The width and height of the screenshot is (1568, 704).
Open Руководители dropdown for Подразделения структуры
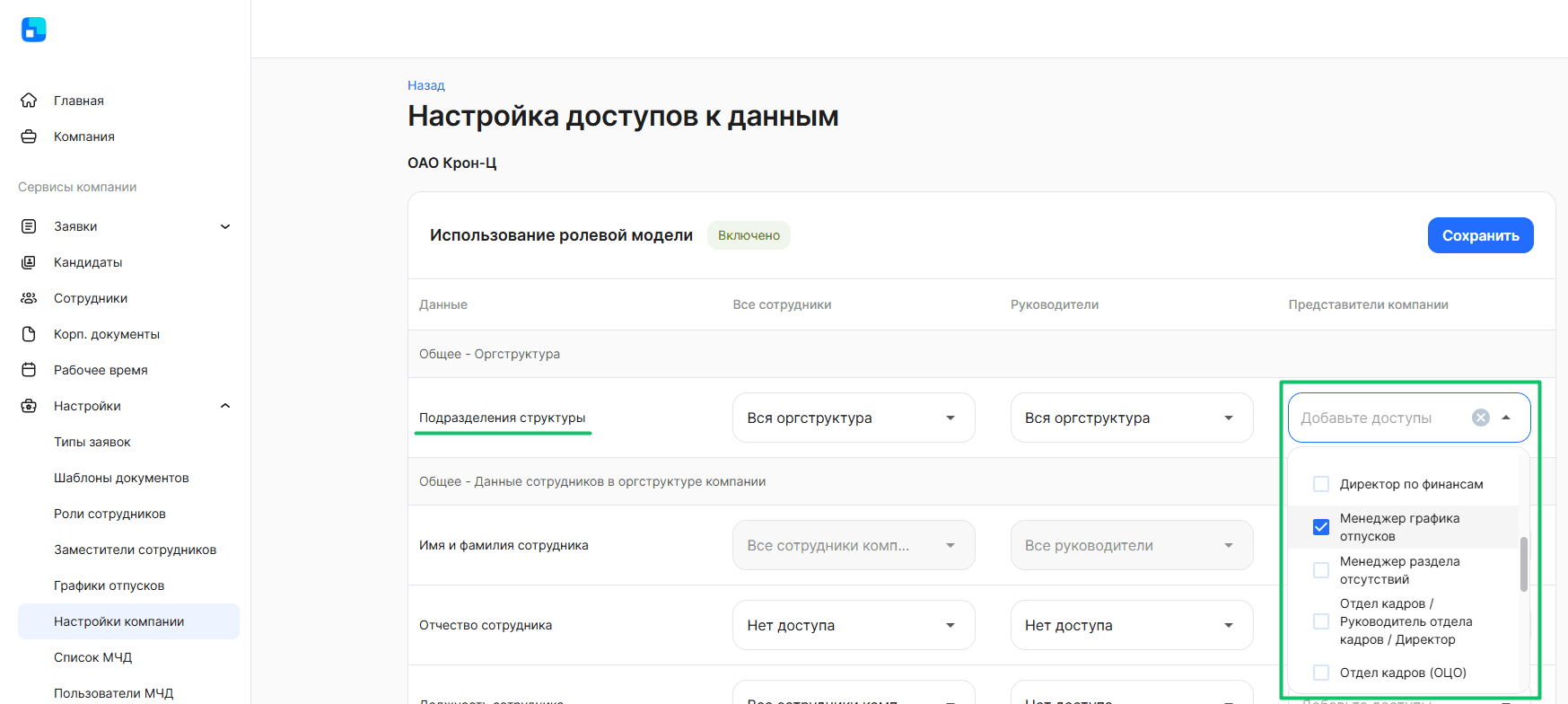1132,418
